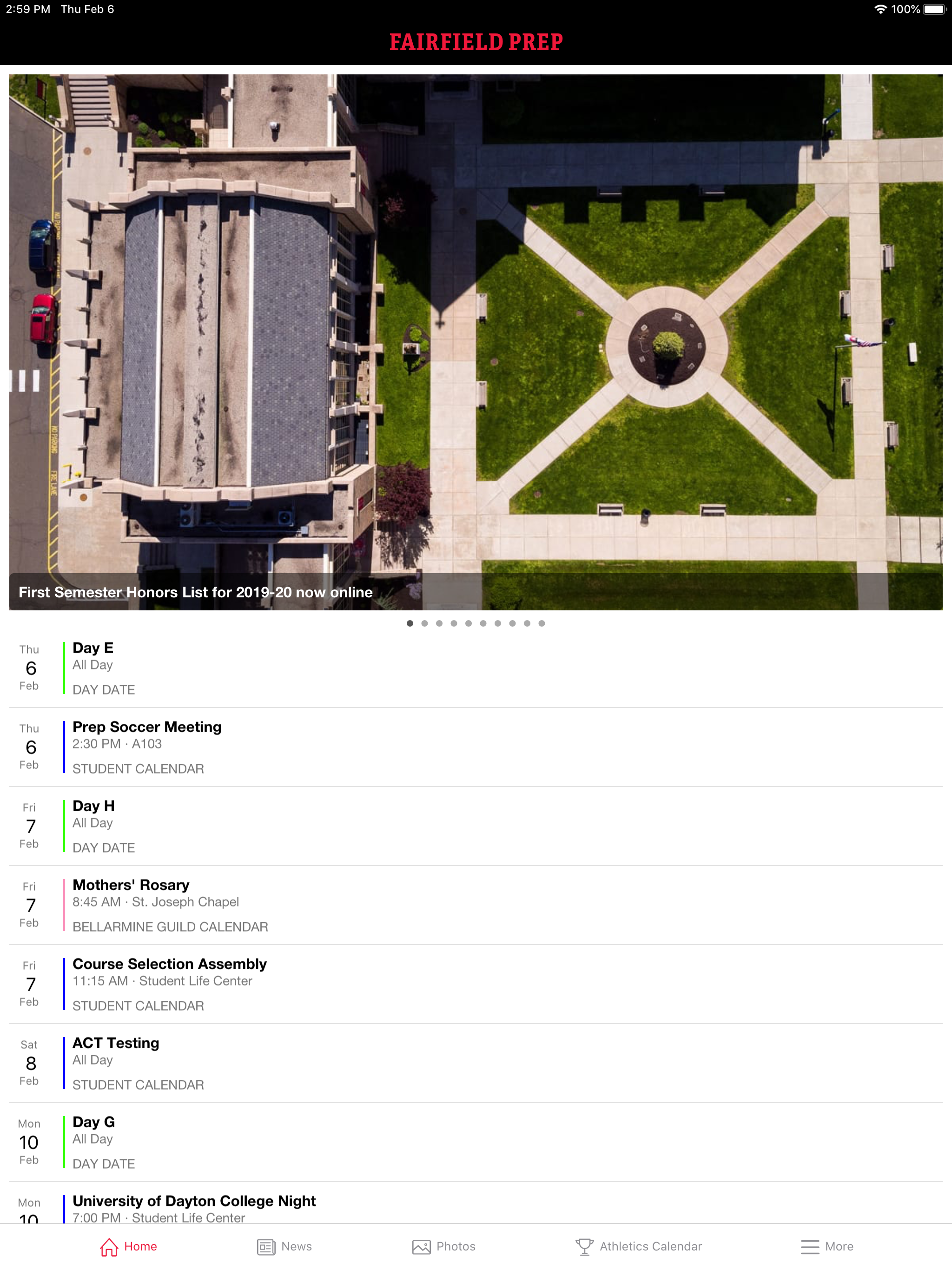Select the first carousel page dot
This screenshot has height=1270, width=952.
(410, 623)
